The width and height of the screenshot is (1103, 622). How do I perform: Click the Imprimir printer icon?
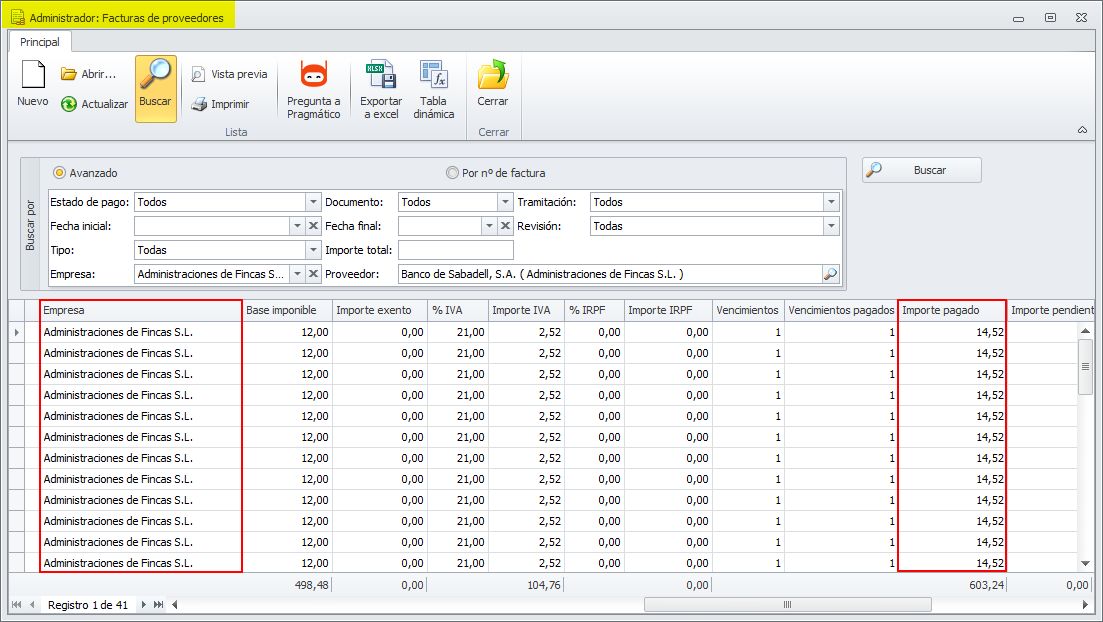(x=199, y=104)
